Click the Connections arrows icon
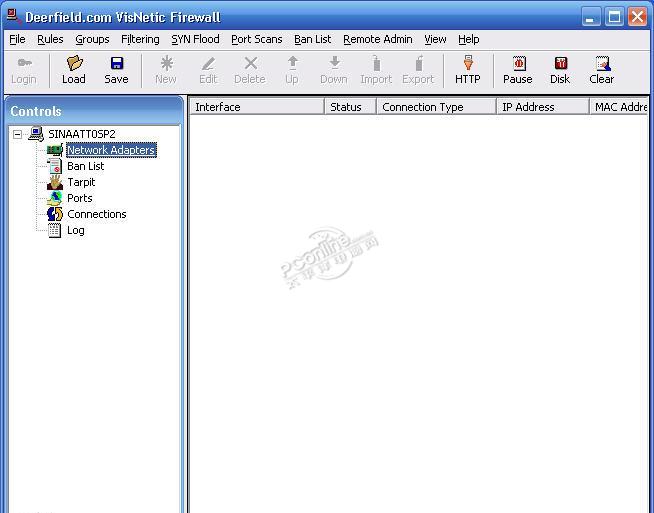This screenshot has width=654, height=513. (55, 214)
